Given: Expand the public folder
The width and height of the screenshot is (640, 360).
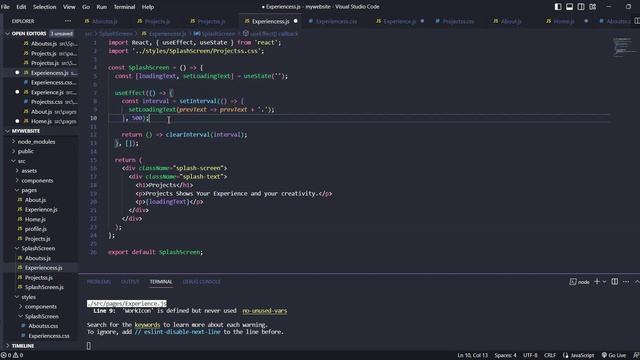Looking at the screenshot, I should tap(25, 151).
